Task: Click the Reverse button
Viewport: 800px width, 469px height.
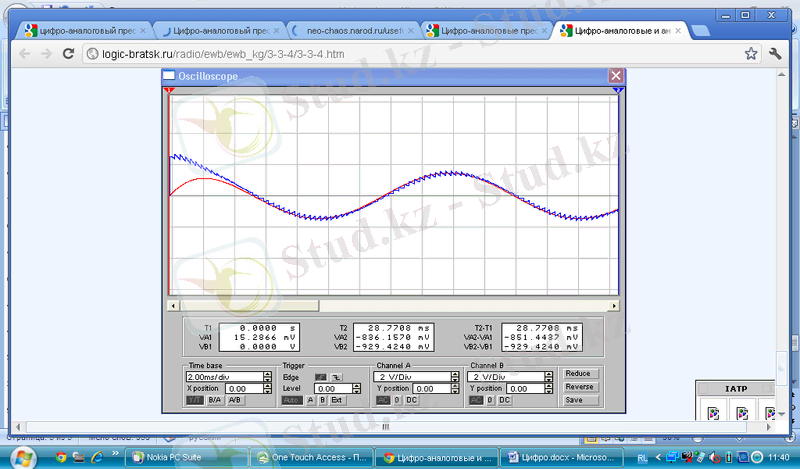Action: pyautogui.click(x=579, y=387)
